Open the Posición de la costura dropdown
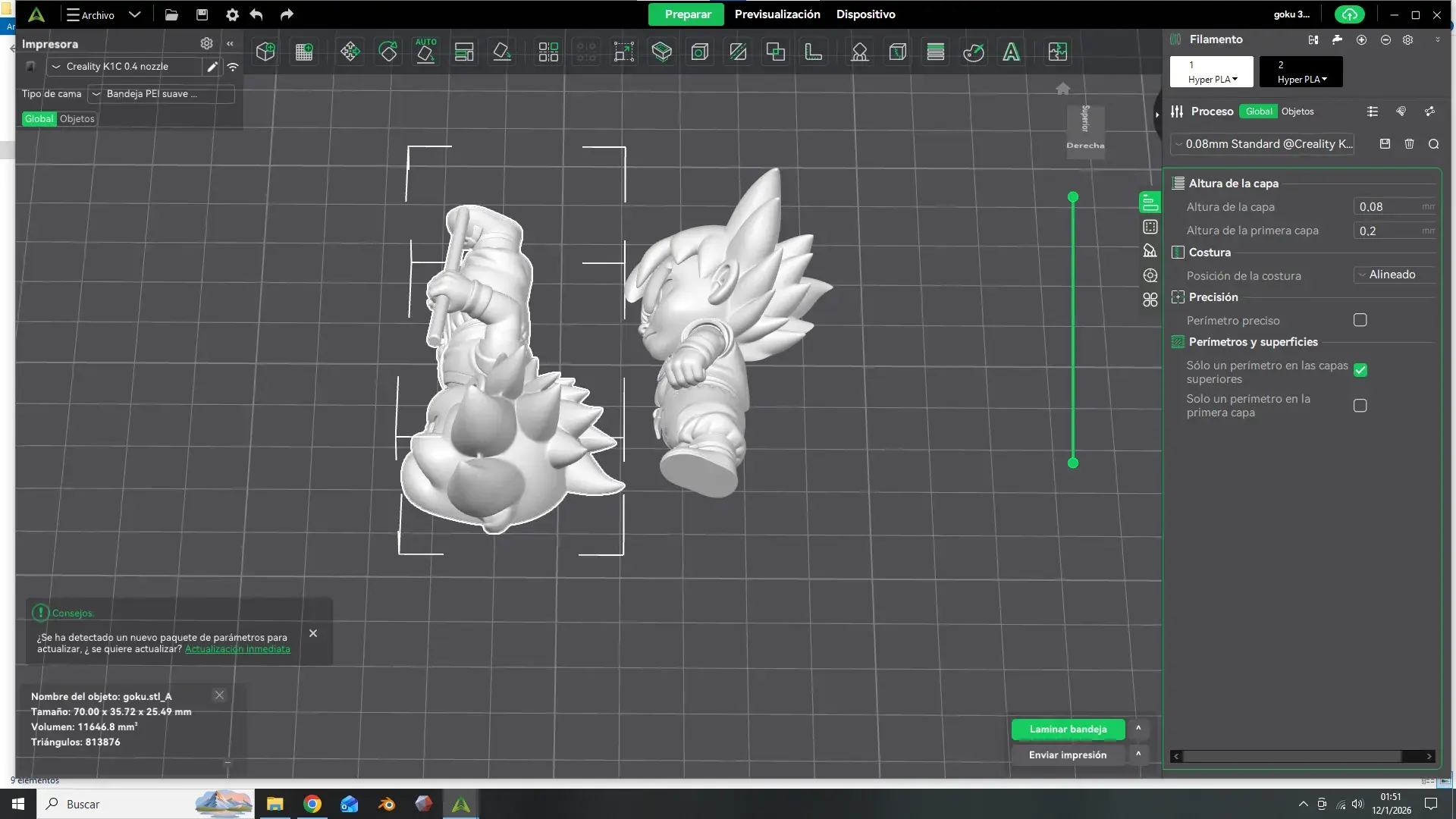The image size is (1456, 819). click(x=1395, y=275)
